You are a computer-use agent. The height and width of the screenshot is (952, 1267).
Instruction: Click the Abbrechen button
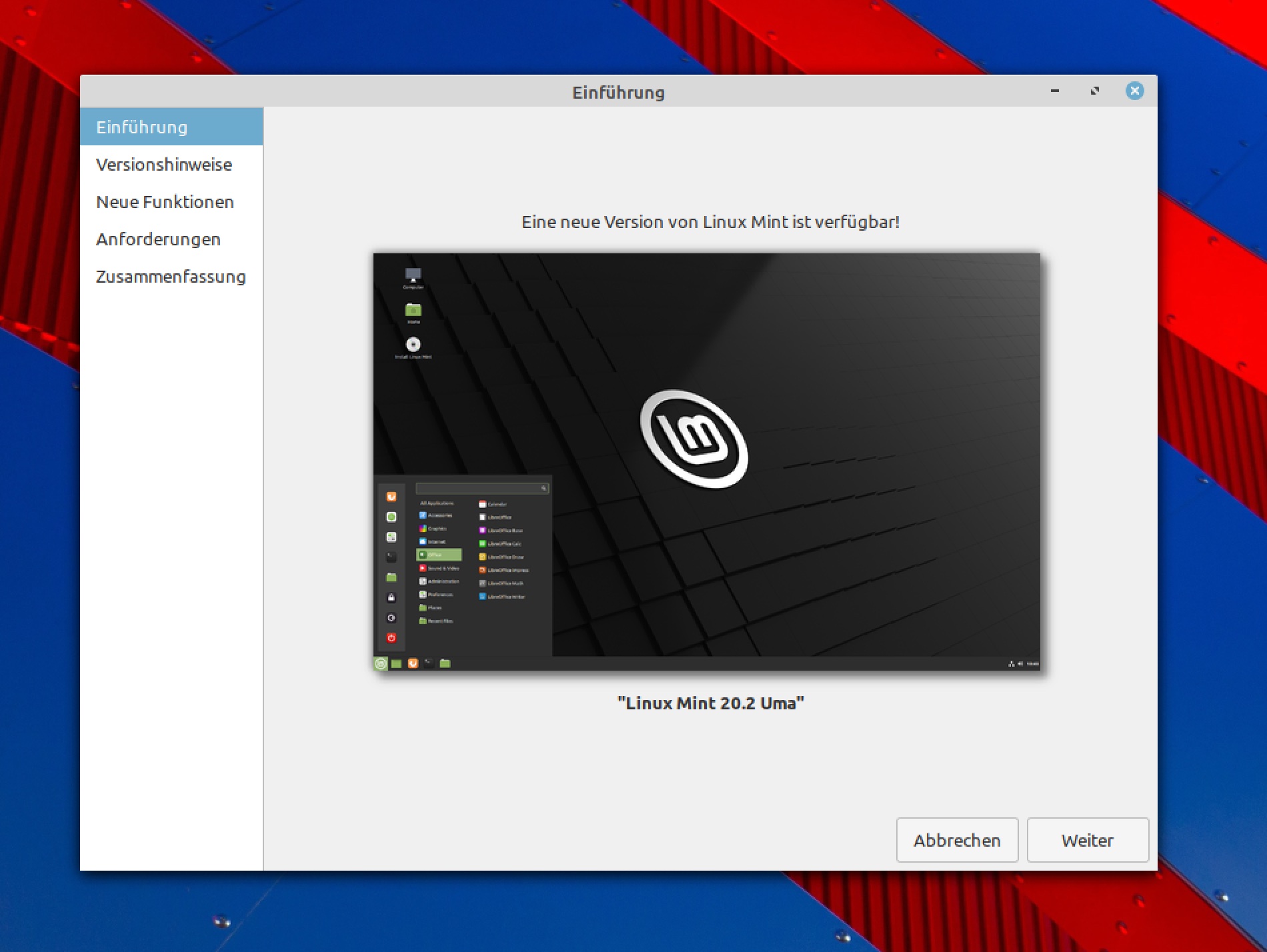tap(957, 840)
